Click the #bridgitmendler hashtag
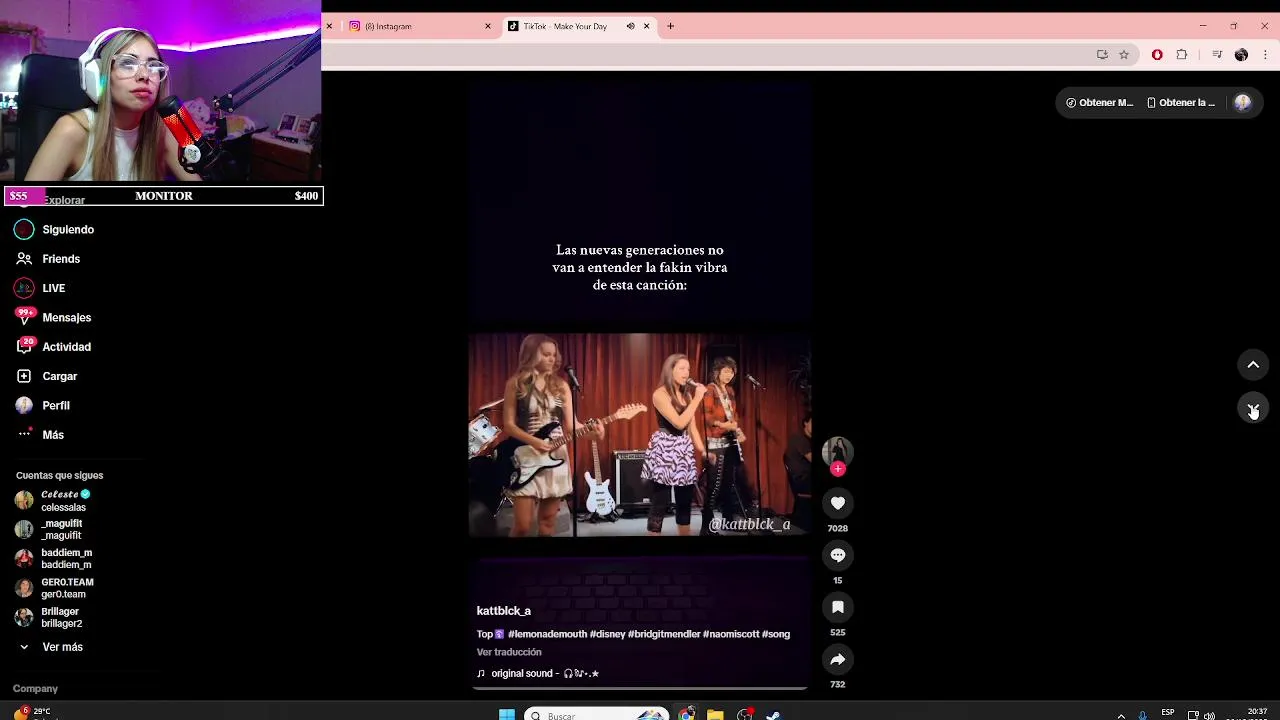This screenshot has height=720, width=1280. (664, 634)
